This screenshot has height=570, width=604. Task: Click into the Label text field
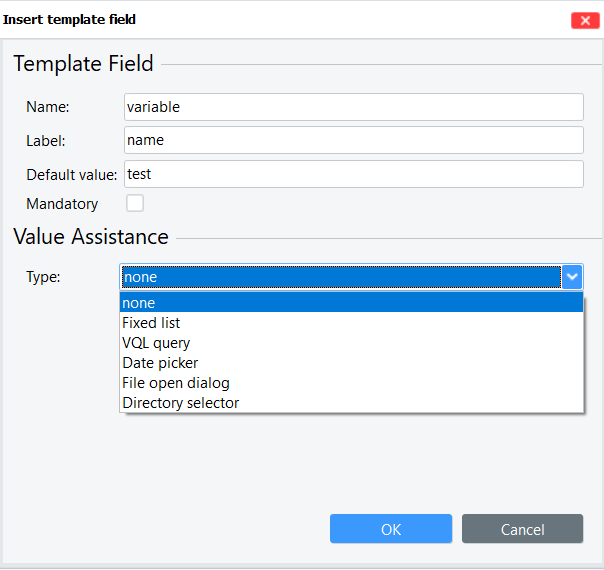click(x=353, y=140)
